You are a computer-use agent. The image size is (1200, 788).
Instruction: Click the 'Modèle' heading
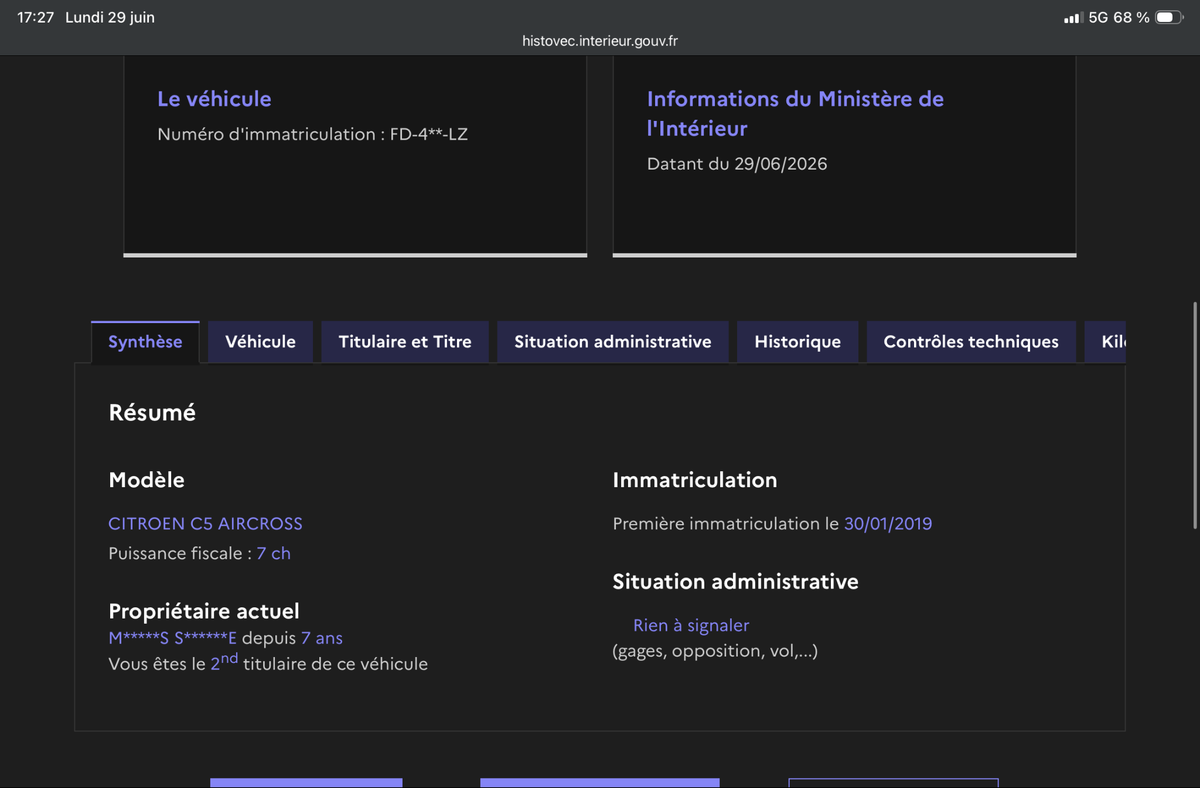click(146, 480)
